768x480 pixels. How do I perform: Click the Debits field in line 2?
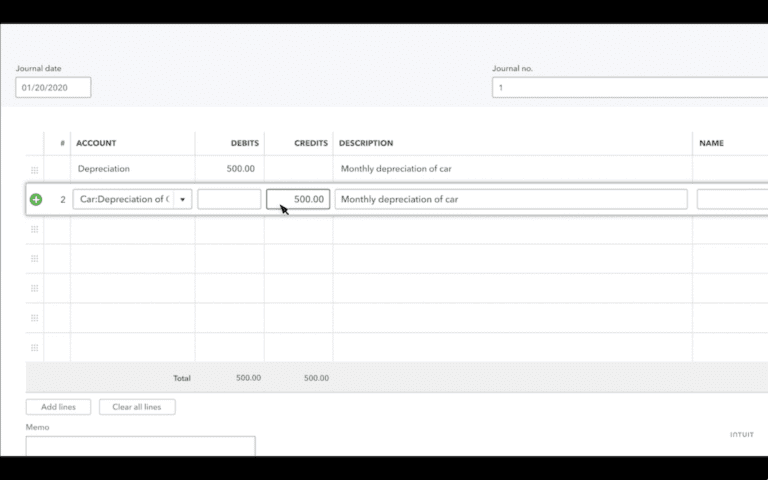(229, 199)
